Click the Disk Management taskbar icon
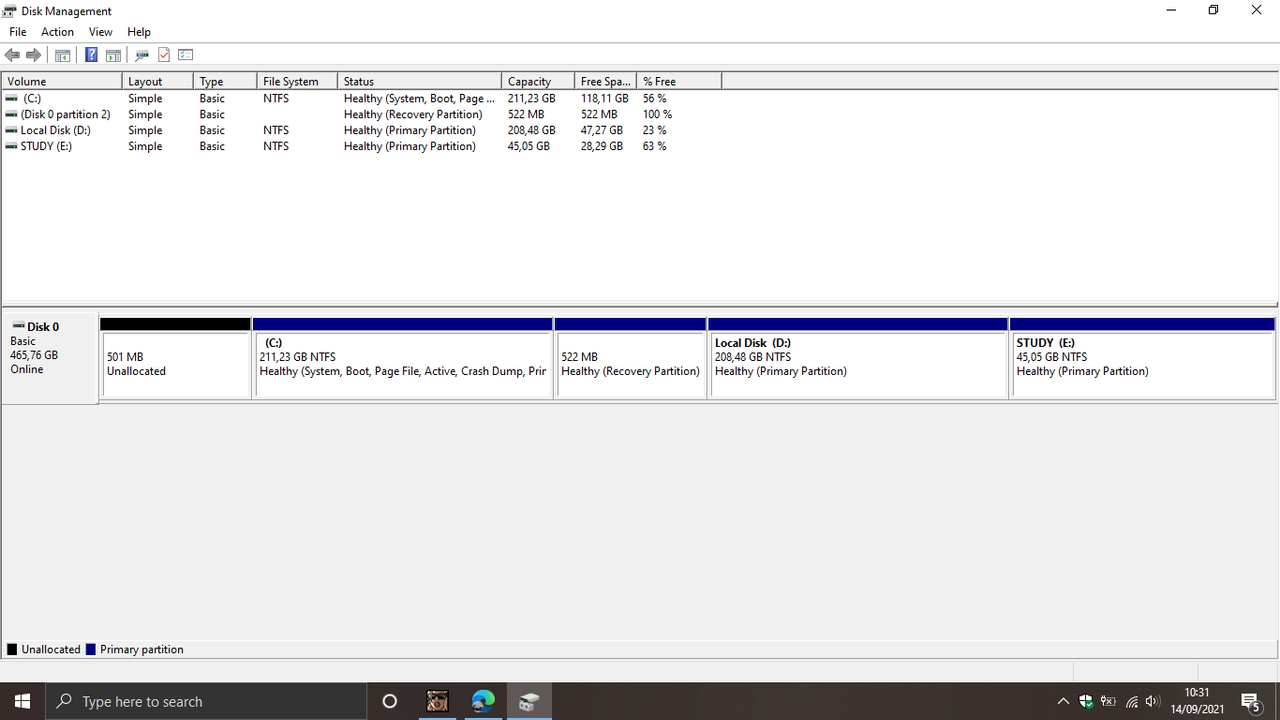Viewport: 1280px width, 720px height. (x=529, y=701)
